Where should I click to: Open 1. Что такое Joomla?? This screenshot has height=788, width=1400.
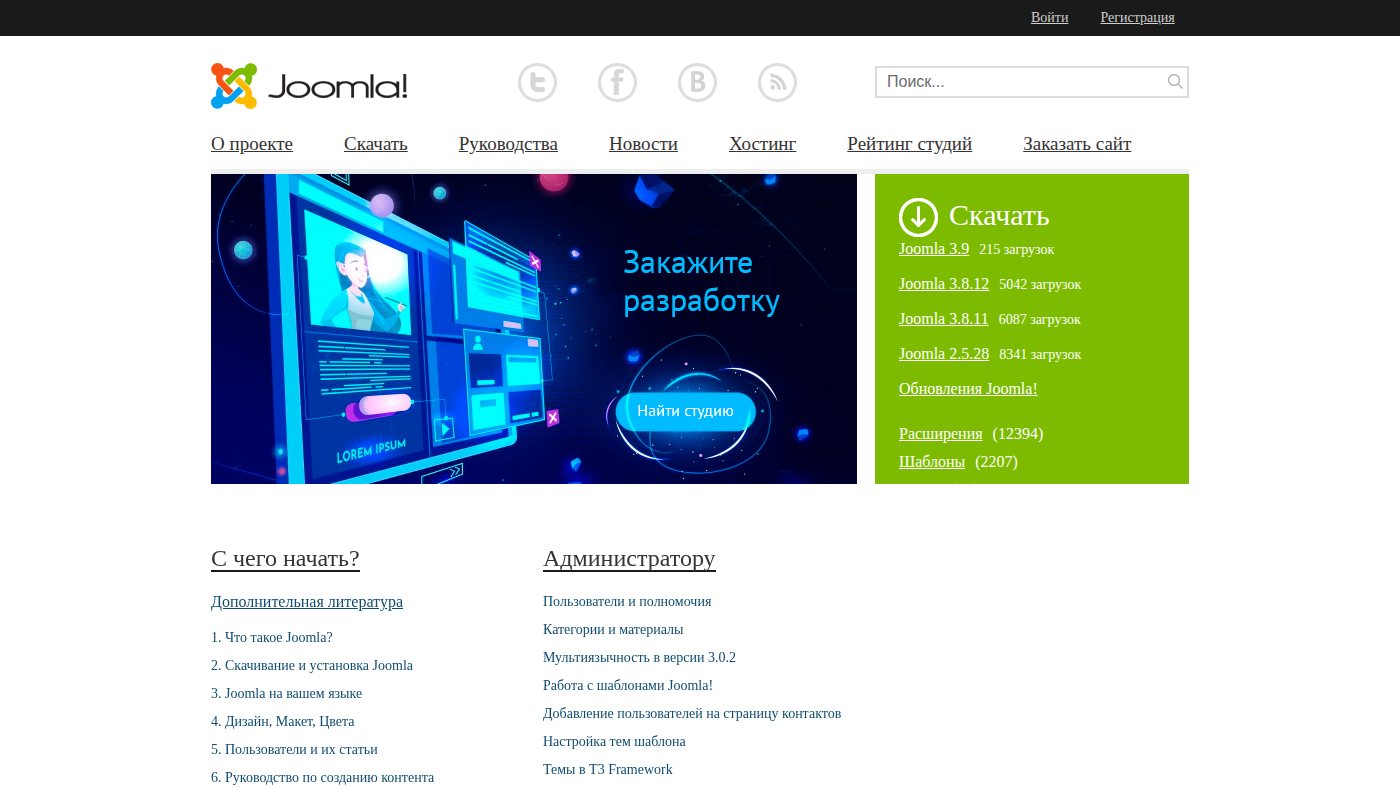[272, 637]
